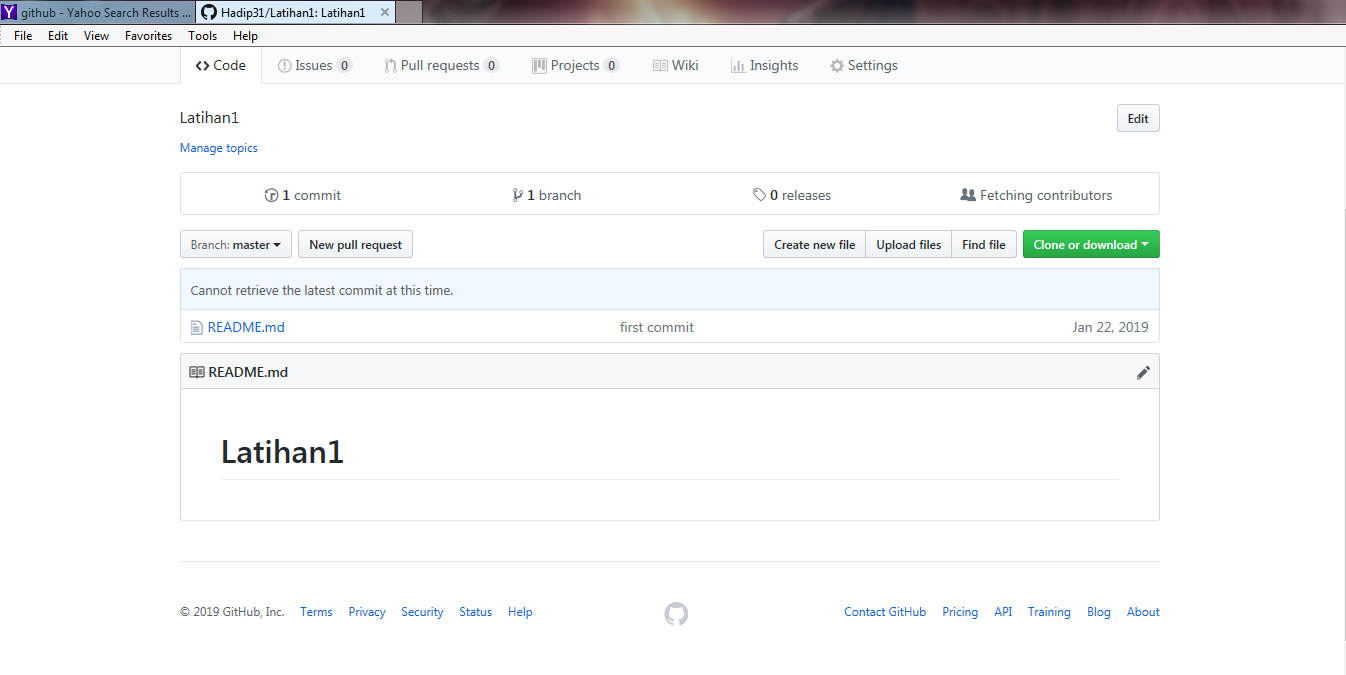Open the browser Tools menu
The image size is (1346, 675).
click(x=202, y=36)
